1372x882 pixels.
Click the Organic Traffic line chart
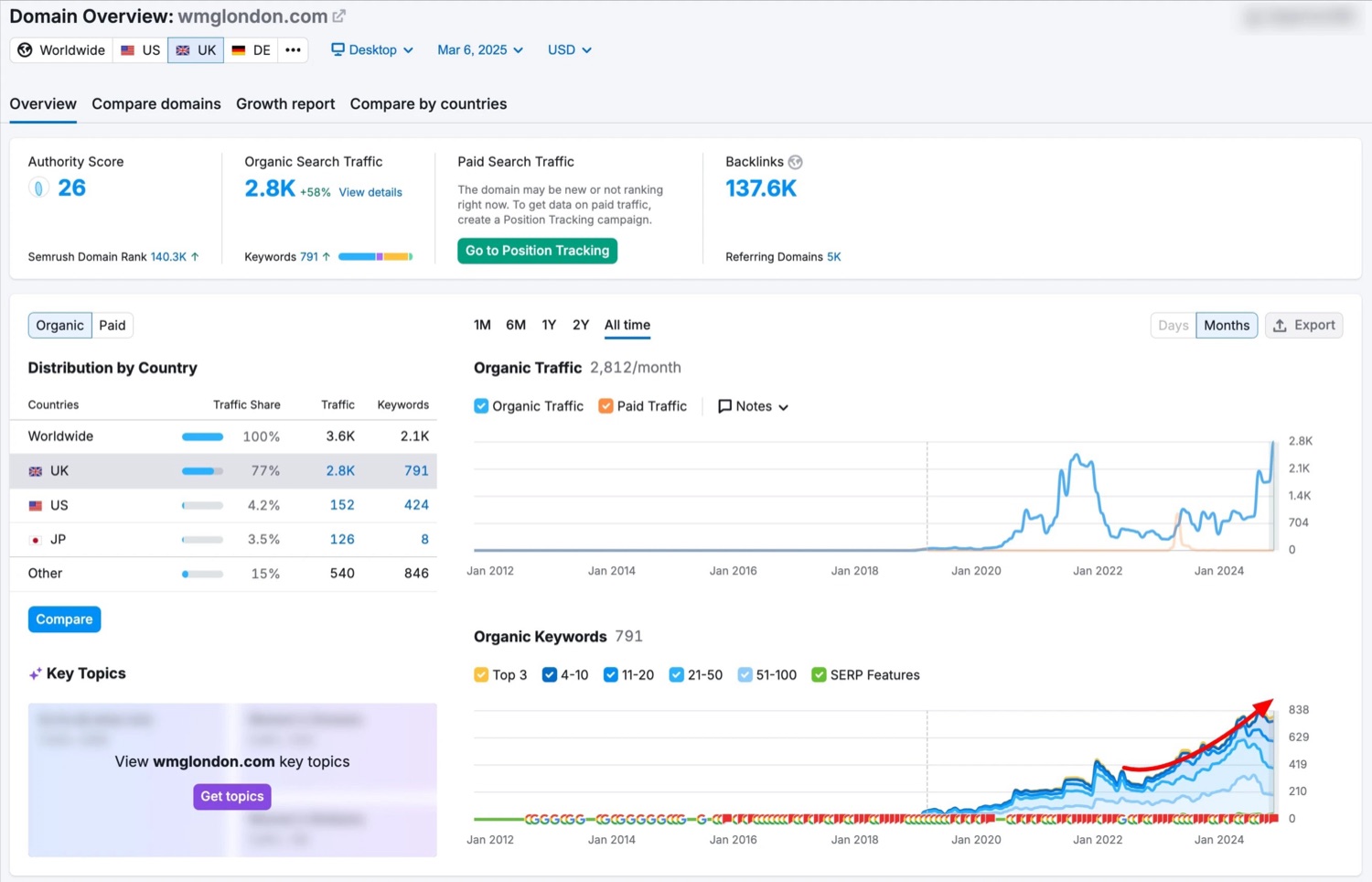click(x=874, y=496)
